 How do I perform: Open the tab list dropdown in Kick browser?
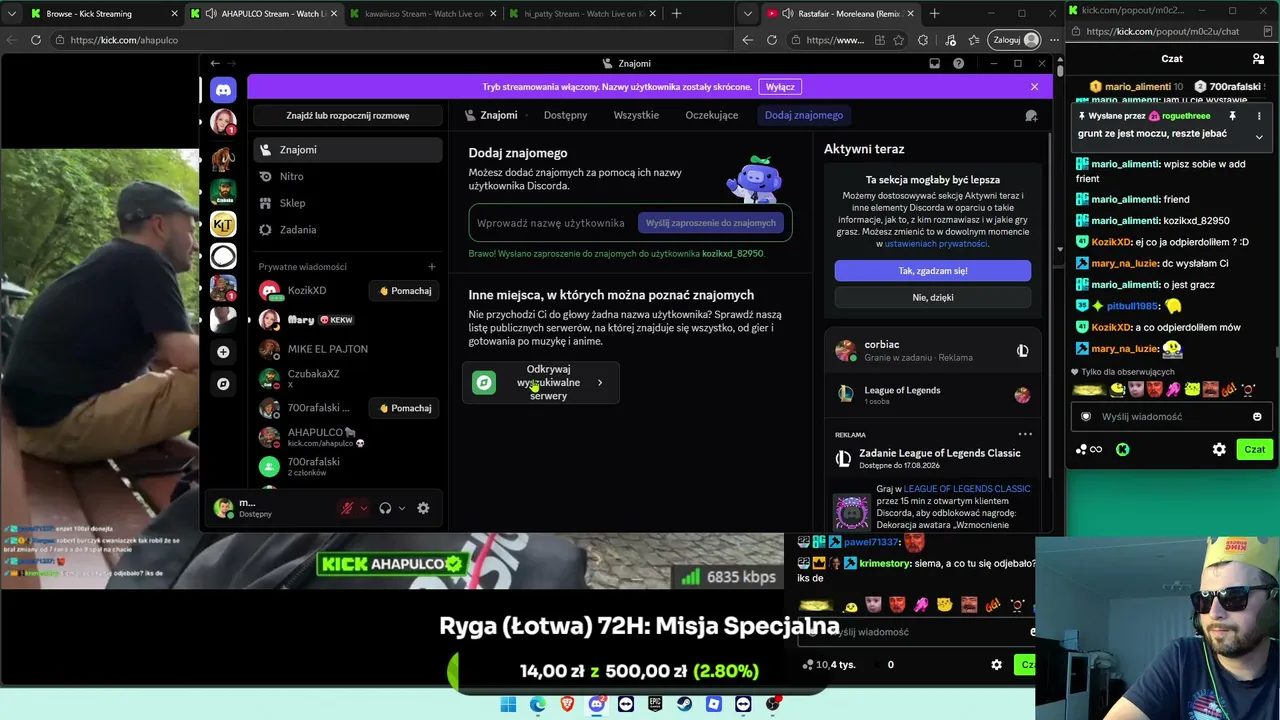(x=11, y=14)
